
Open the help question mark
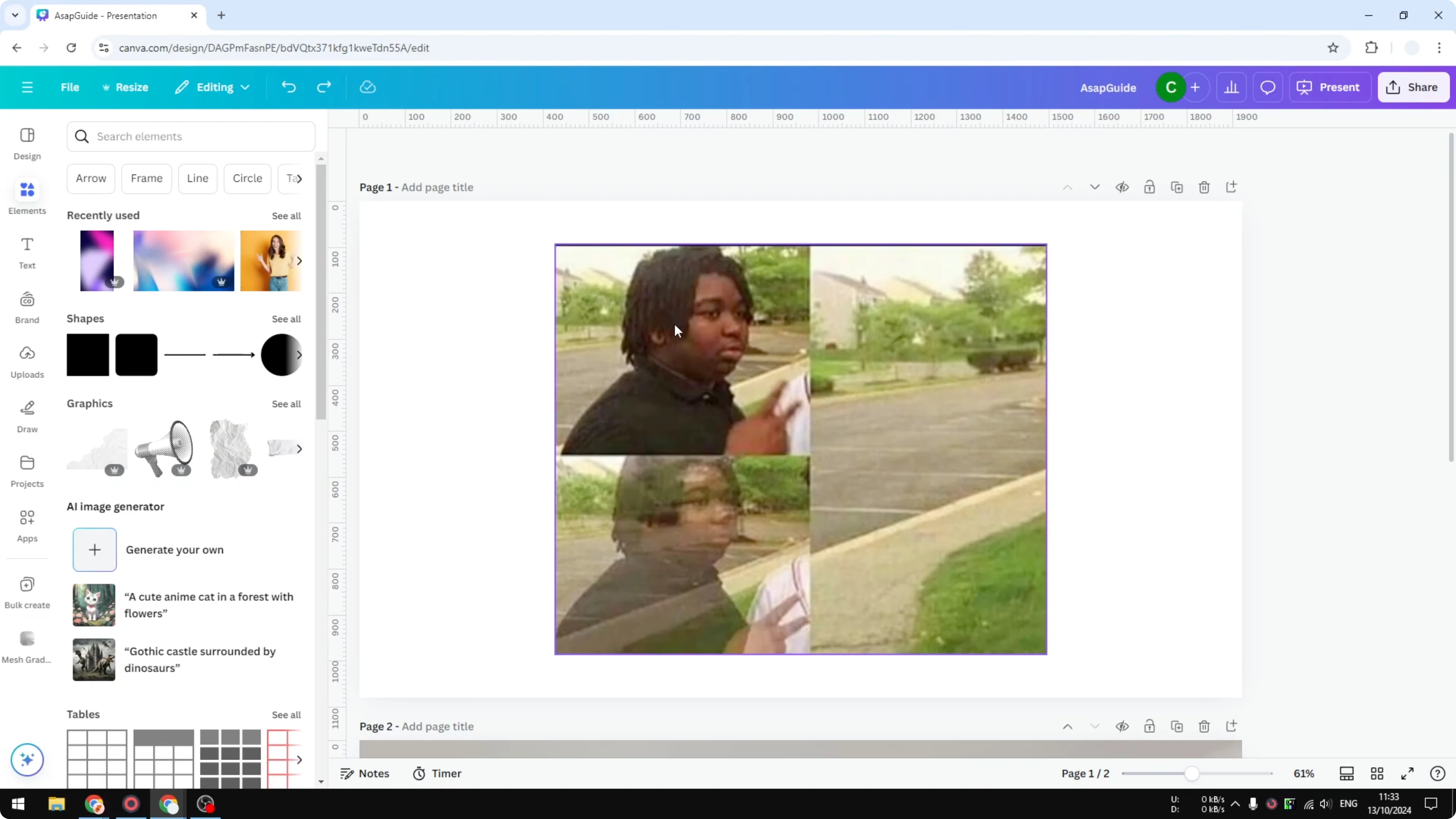click(1437, 773)
